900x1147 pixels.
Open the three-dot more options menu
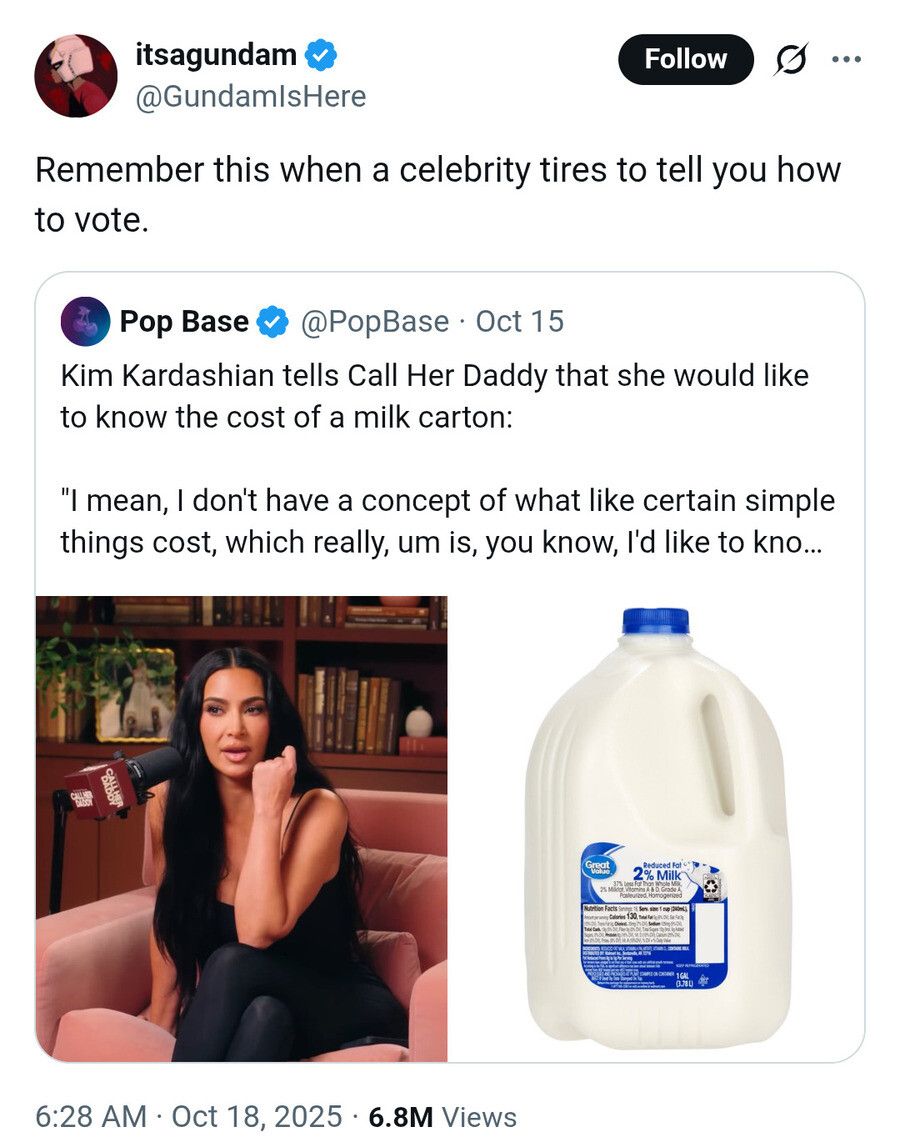pyautogui.click(x=845, y=59)
